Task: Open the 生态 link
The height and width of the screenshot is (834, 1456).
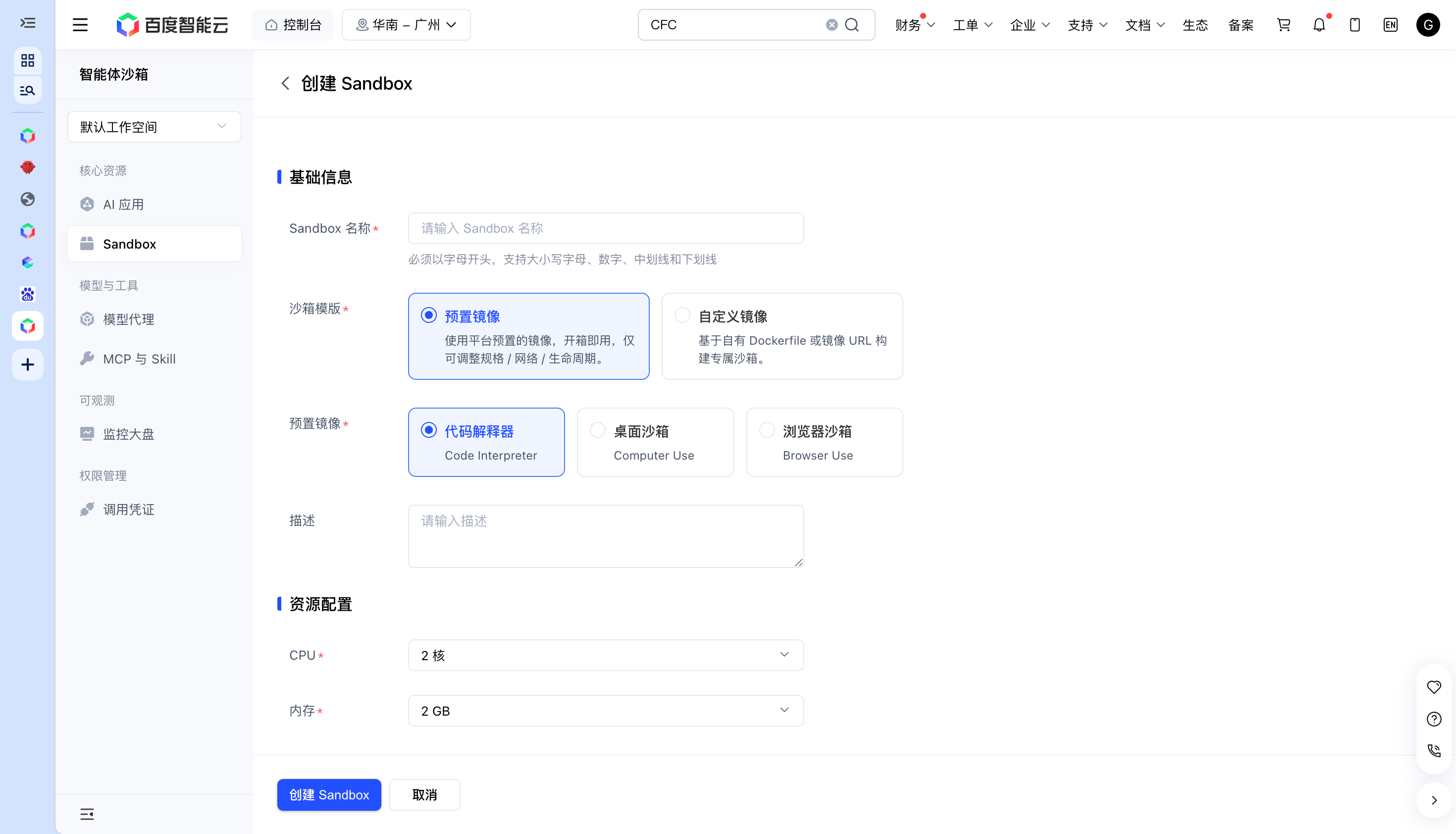Action: (1195, 25)
